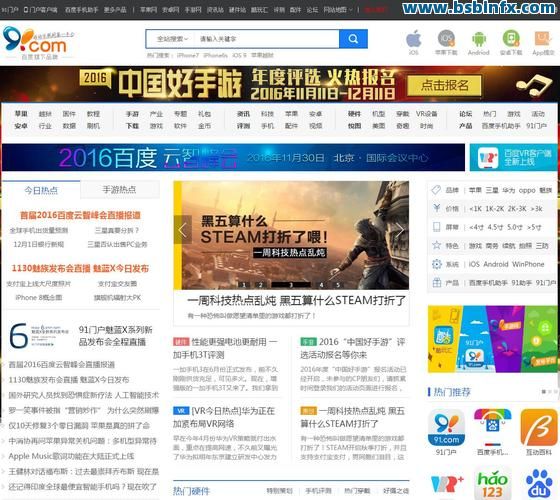Filter by oppo brand
The width and height of the screenshot is (560, 500).
[x=527, y=190]
